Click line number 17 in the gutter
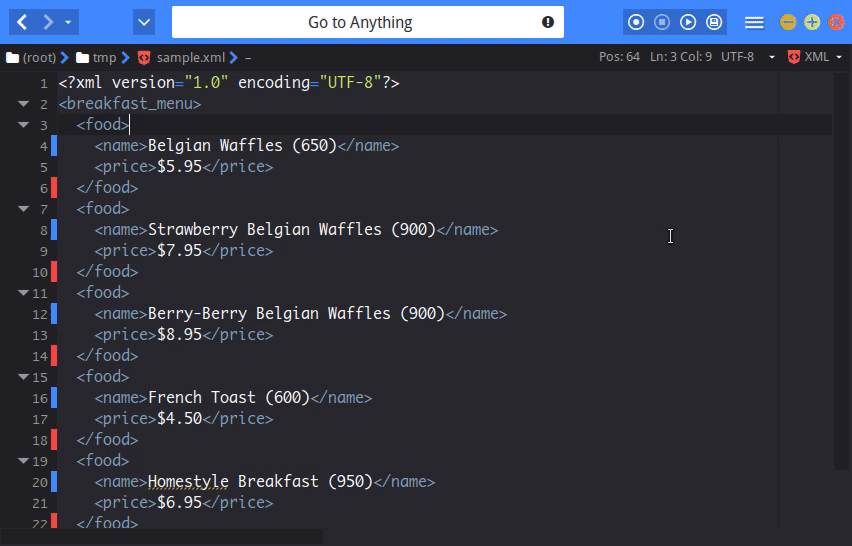This screenshot has width=852, height=546. pyautogui.click(x=40, y=419)
